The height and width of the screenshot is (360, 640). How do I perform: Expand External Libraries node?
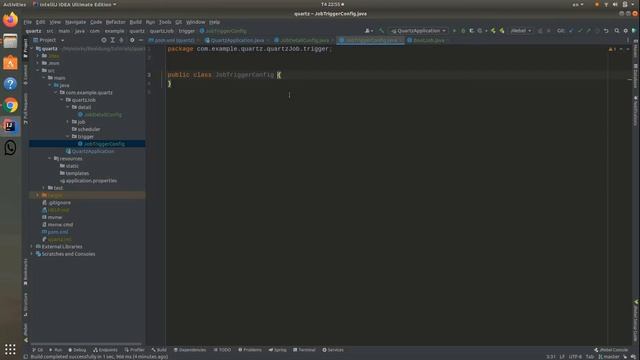pyautogui.click(x=32, y=247)
